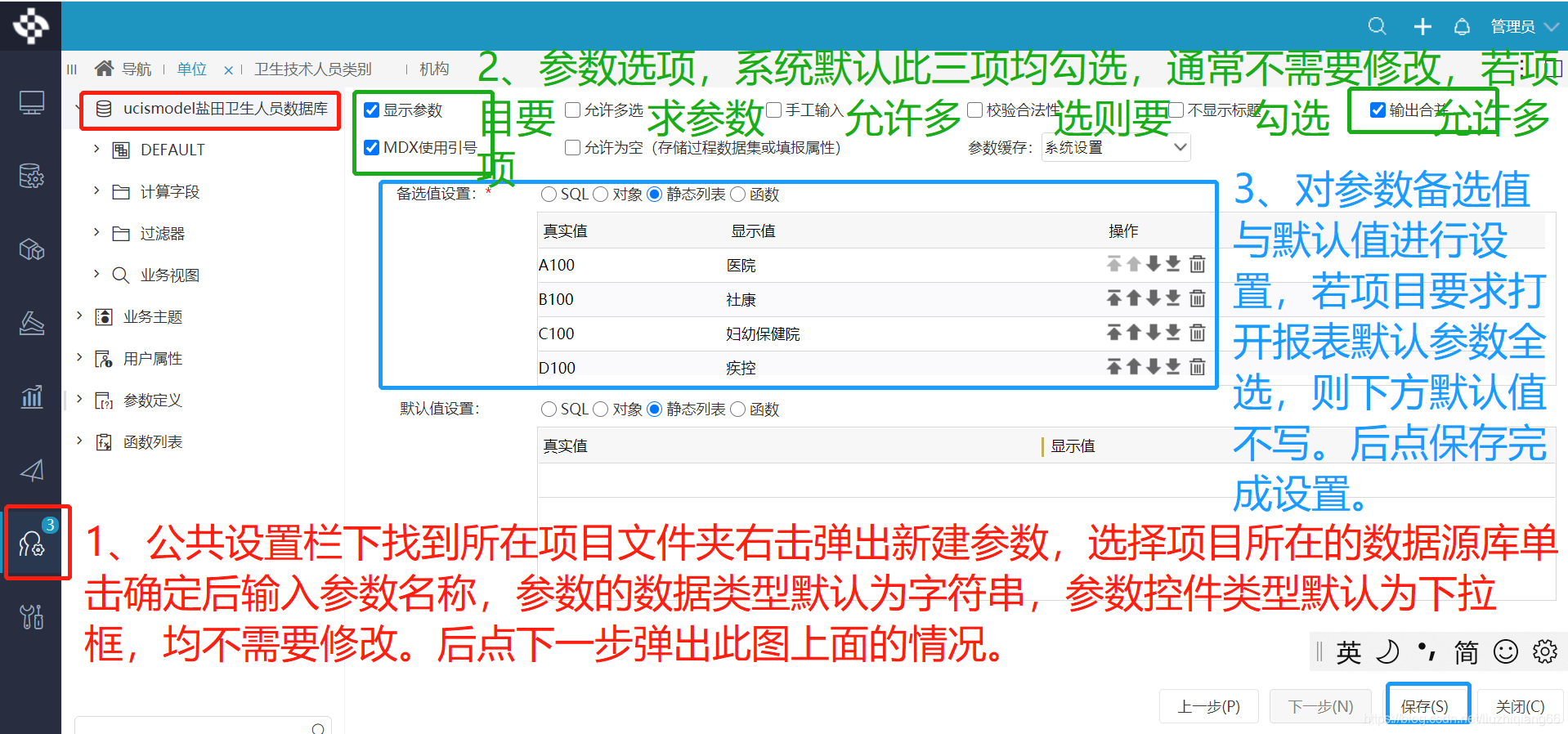Move the B100 社康 row up one
This screenshot has height=734, width=1568.
coord(1133,298)
